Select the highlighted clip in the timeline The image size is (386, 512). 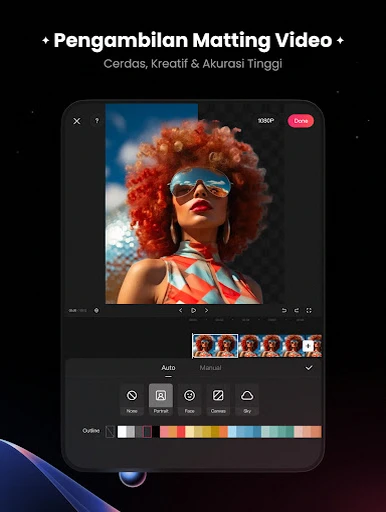coord(215,346)
